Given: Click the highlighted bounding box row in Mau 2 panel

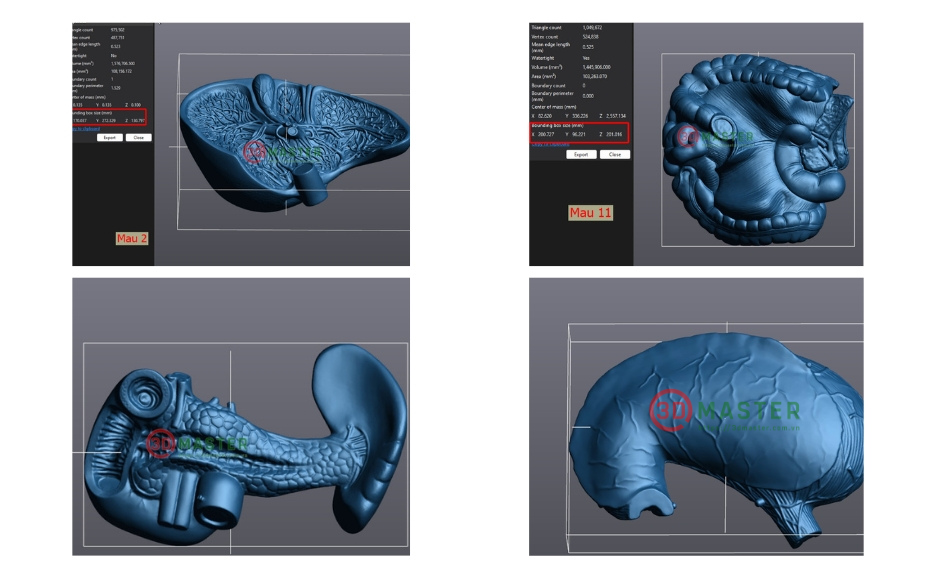Looking at the screenshot, I should [x=109, y=116].
